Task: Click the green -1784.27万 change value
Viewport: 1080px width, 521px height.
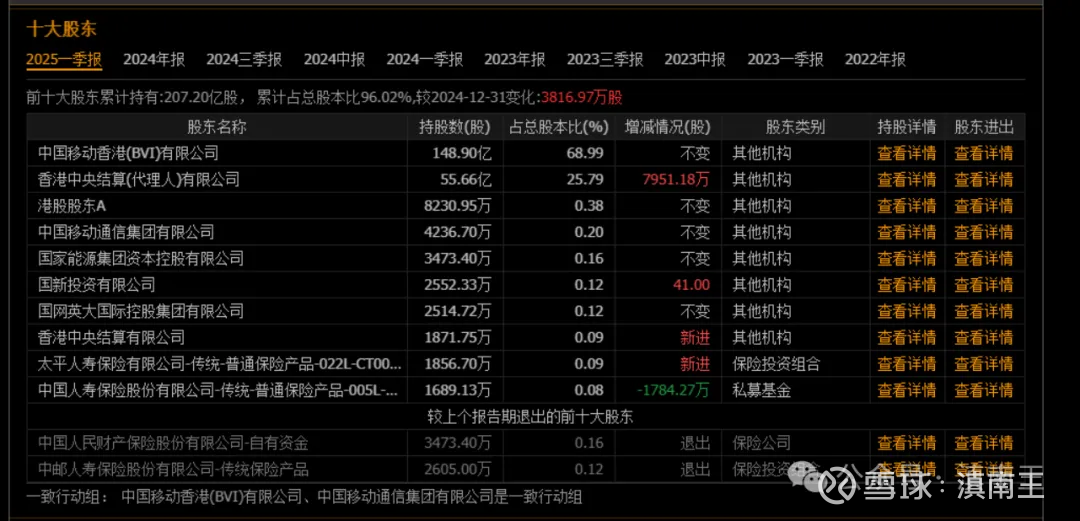Action: click(674, 390)
